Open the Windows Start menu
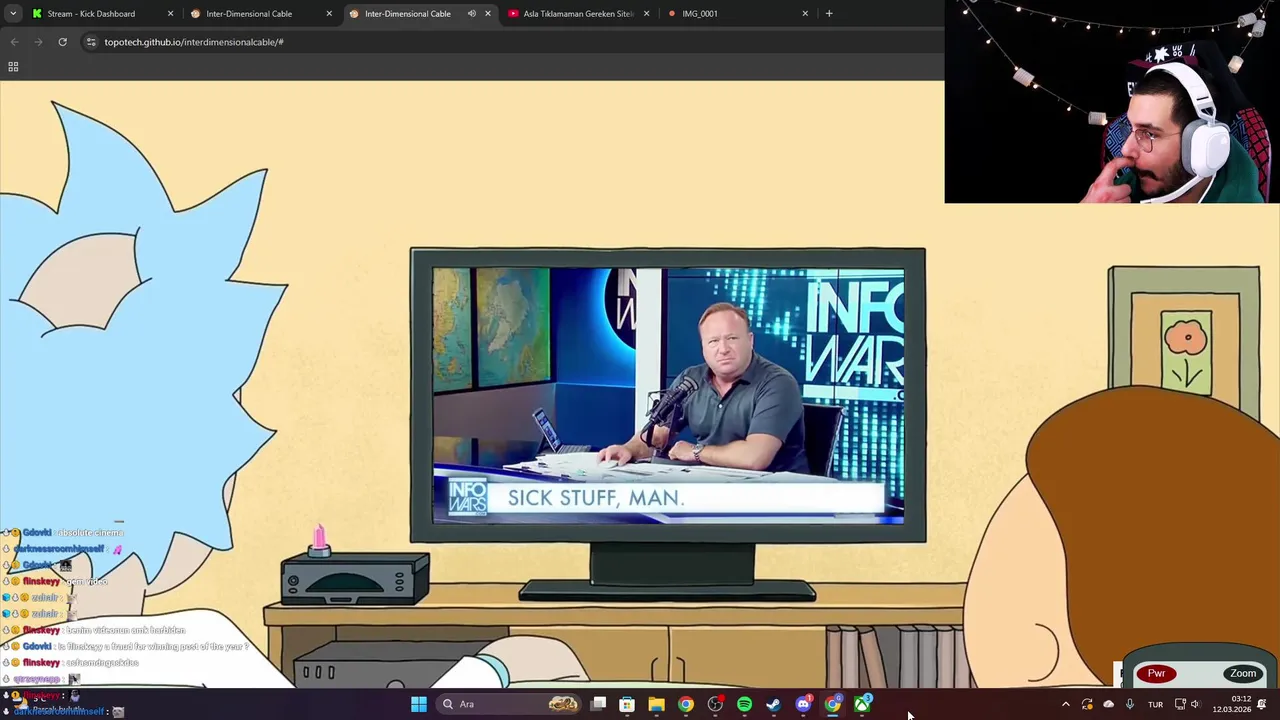Image resolution: width=1280 pixels, height=720 pixels. click(x=419, y=704)
